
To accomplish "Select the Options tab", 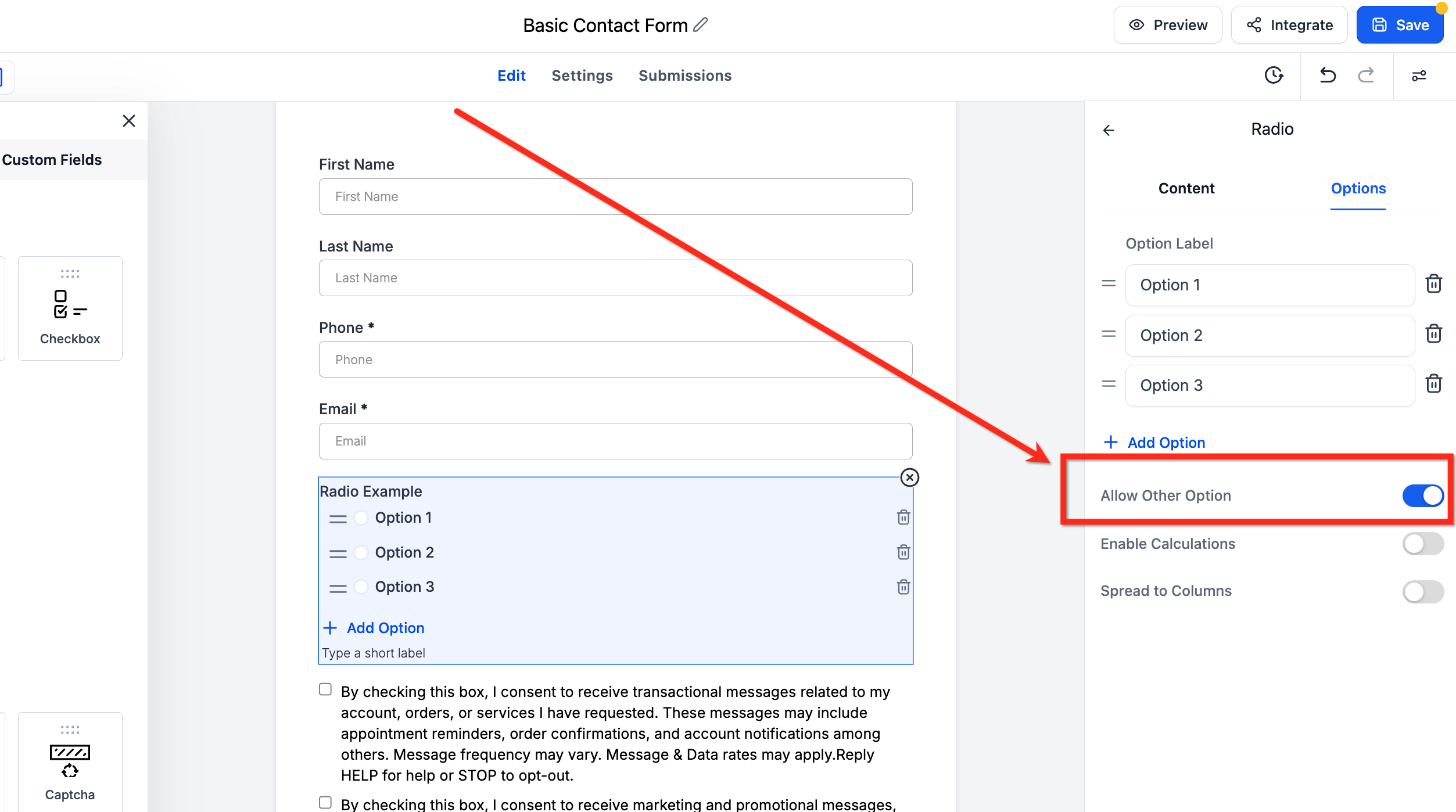I will tap(1358, 188).
